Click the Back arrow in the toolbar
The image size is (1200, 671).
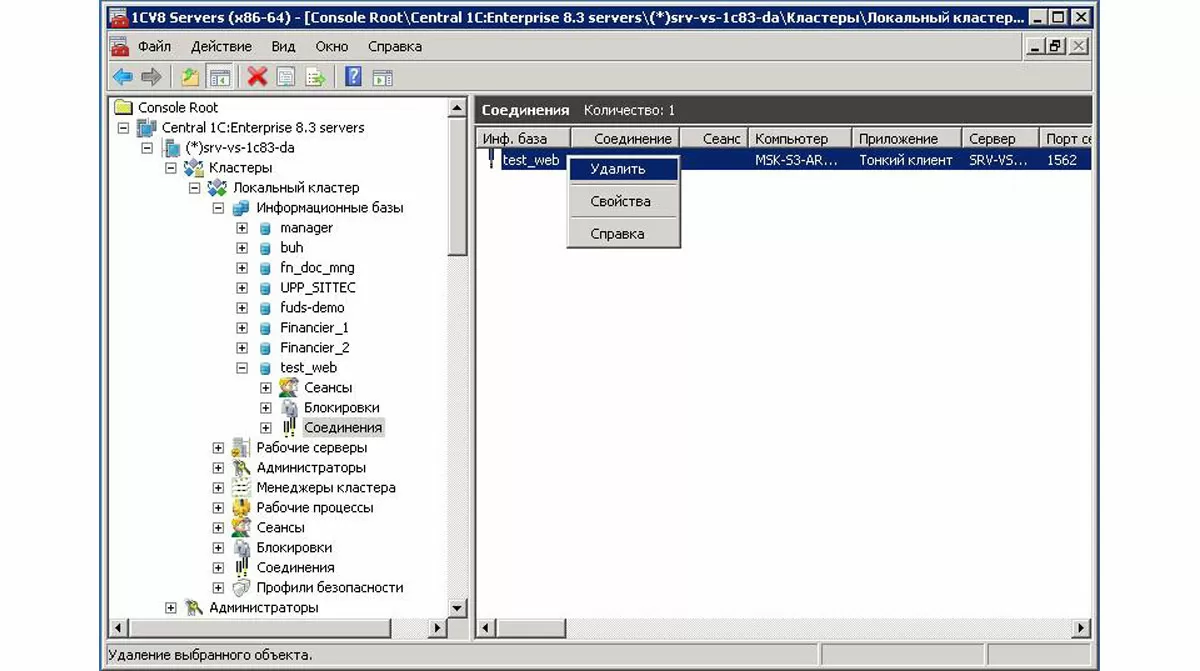click(x=122, y=77)
